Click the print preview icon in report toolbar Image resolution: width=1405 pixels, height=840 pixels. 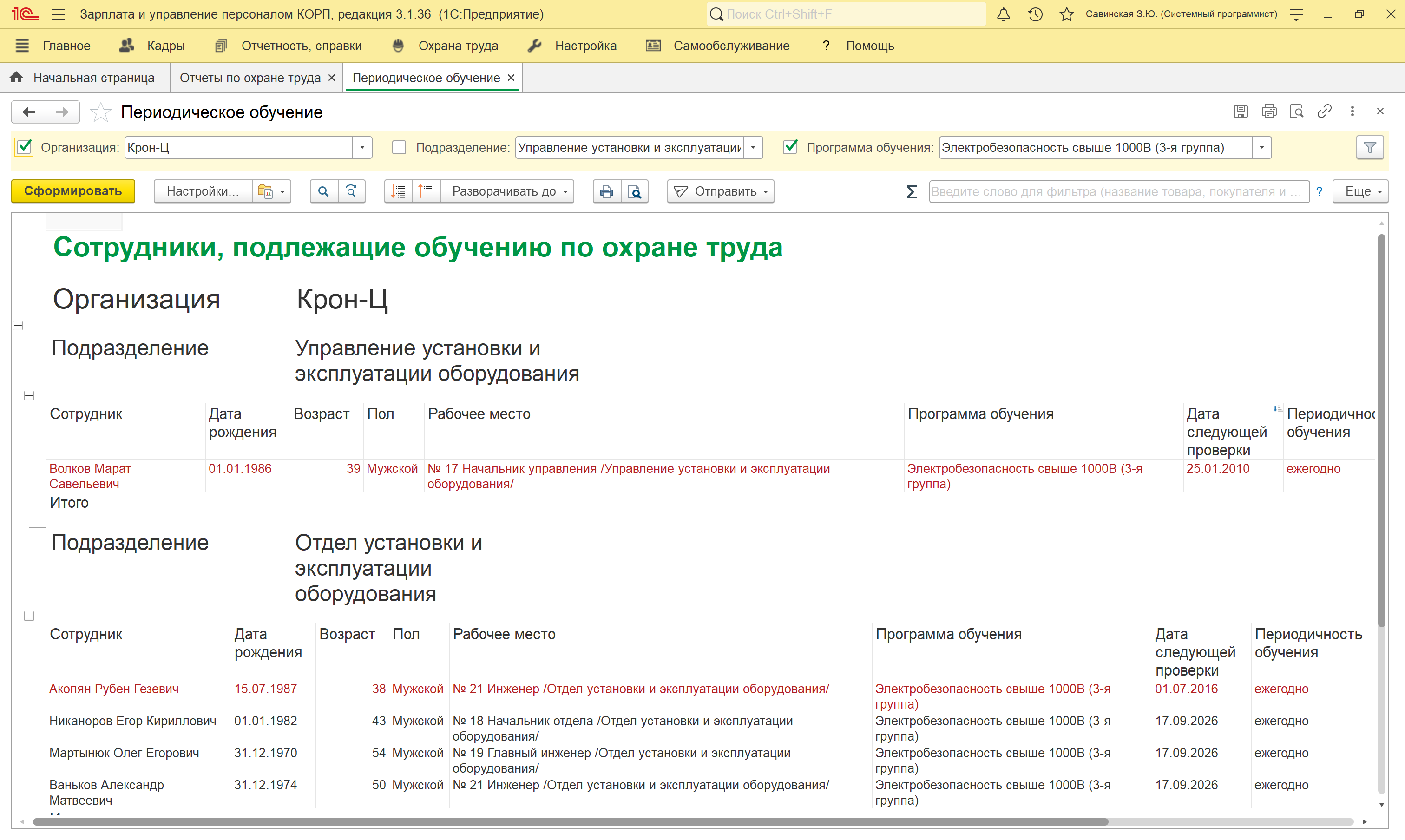[635, 191]
